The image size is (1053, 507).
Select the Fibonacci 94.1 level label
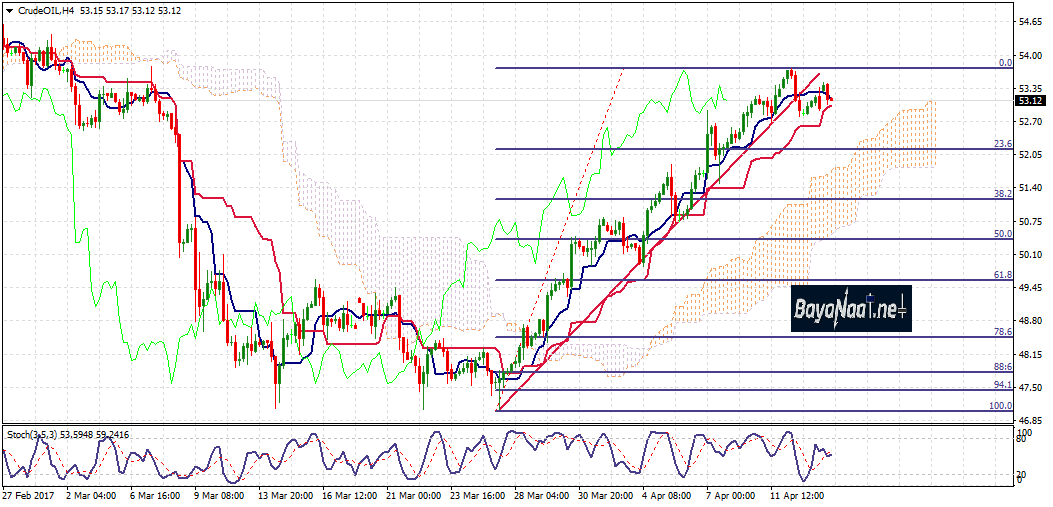1003,384
